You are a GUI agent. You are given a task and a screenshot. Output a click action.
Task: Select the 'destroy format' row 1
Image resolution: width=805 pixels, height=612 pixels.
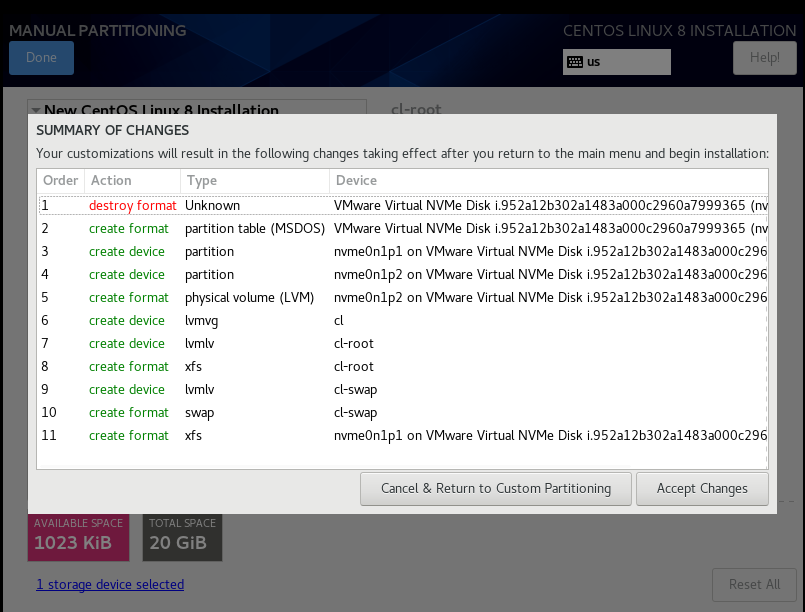coord(402,205)
